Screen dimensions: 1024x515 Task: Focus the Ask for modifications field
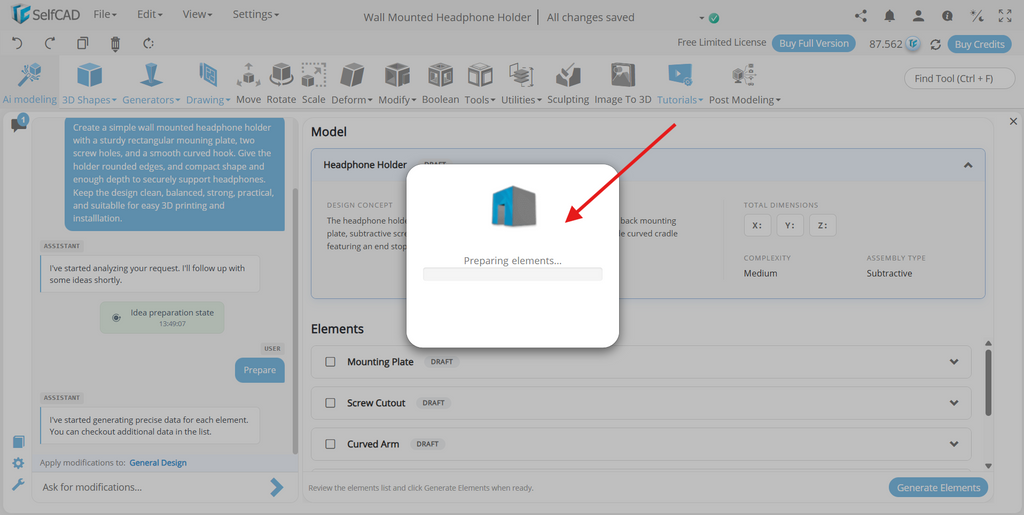pyautogui.click(x=153, y=487)
